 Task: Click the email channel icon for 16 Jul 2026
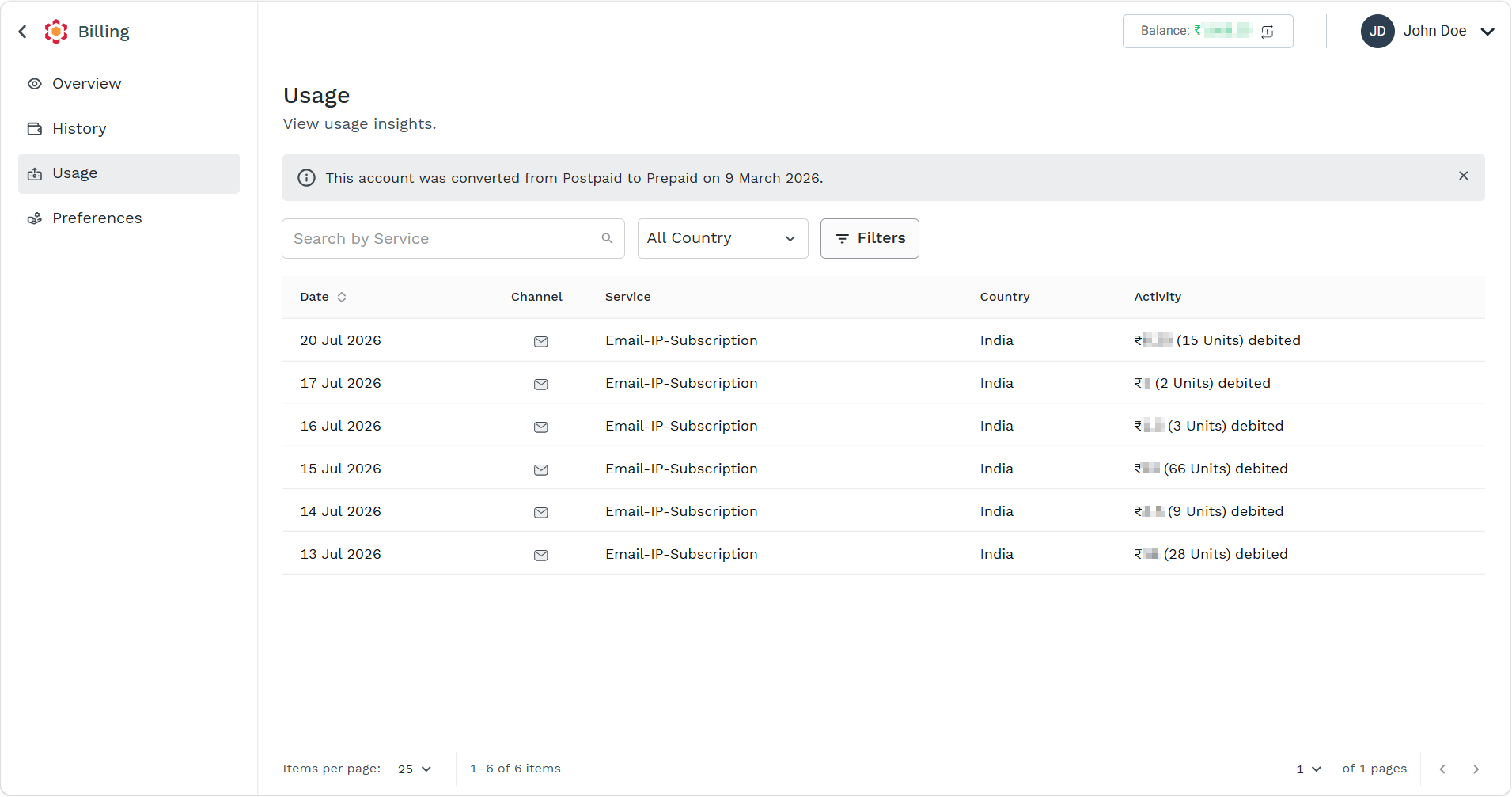pos(541,427)
